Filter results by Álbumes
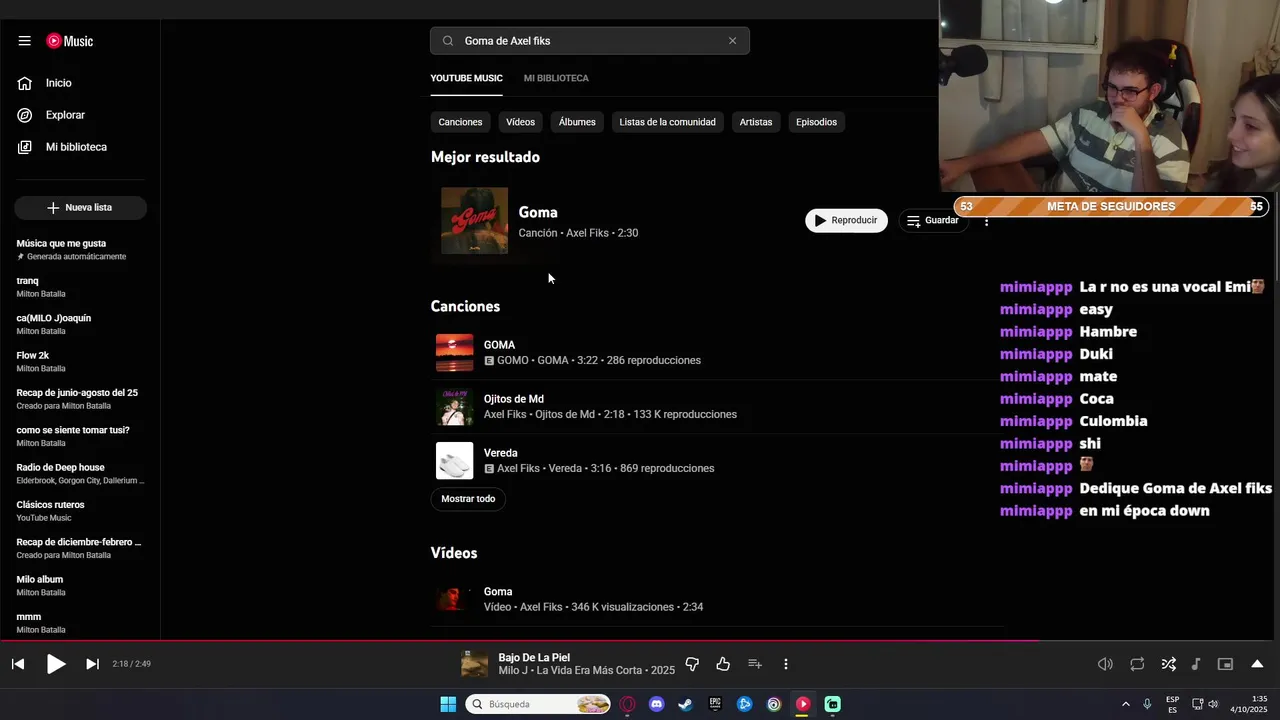Image resolution: width=1280 pixels, height=720 pixels. (577, 122)
